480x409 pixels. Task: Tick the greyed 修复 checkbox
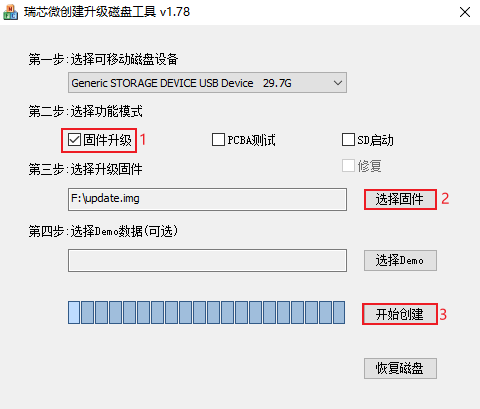coord(348,166)
